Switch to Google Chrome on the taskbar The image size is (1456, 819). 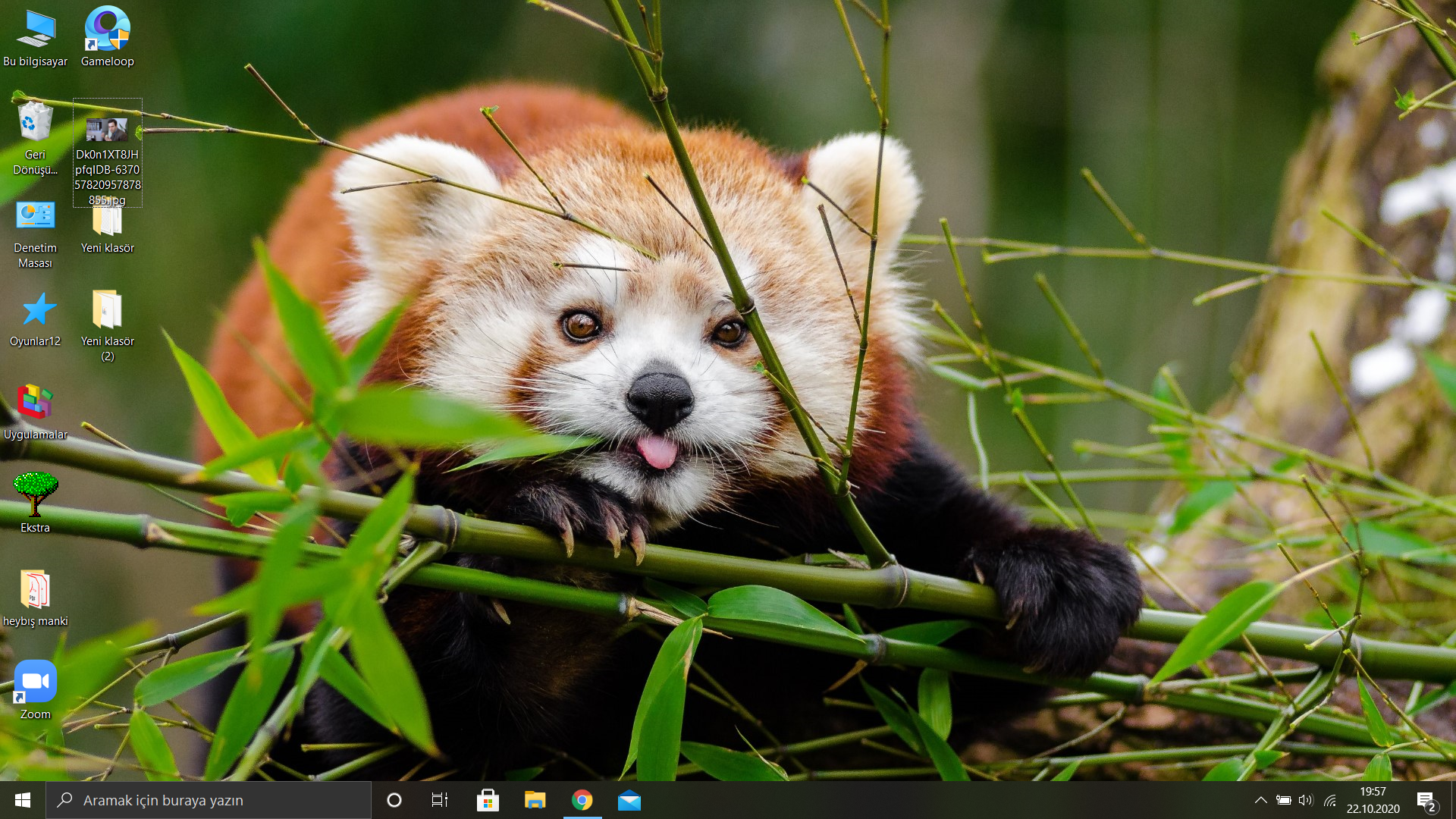click(x=582, y=800)
